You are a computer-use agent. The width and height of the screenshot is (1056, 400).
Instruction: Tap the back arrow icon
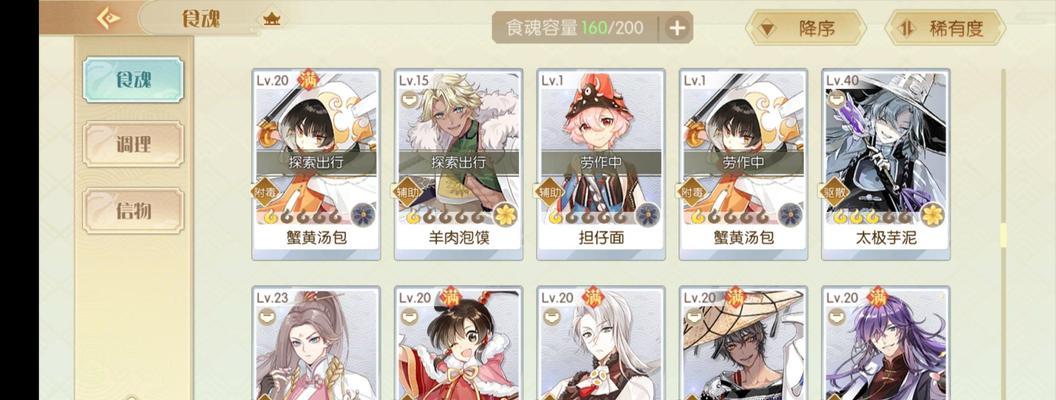pyautogui.click(x=108, y=18)
